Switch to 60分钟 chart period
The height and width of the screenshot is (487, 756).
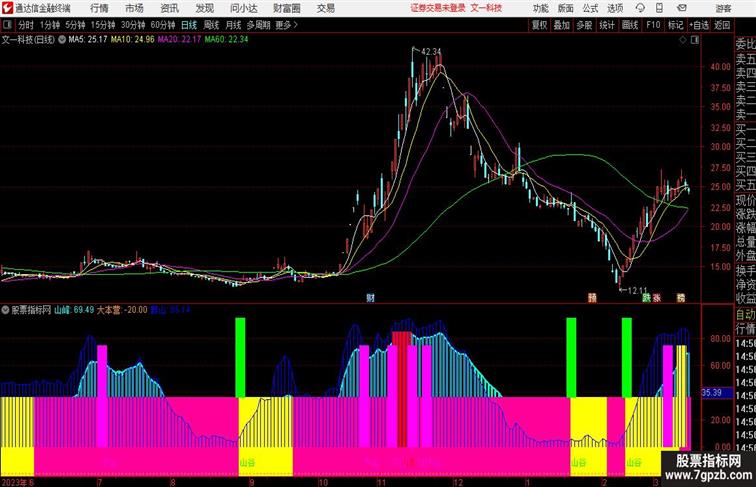tap(163, 25)
